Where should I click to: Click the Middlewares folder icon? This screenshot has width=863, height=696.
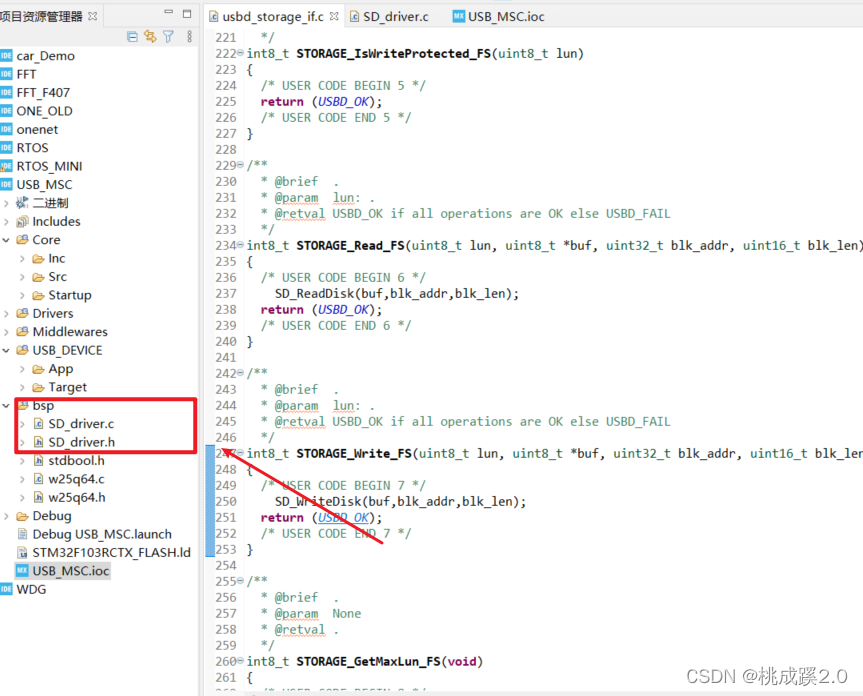click(22, 332)
